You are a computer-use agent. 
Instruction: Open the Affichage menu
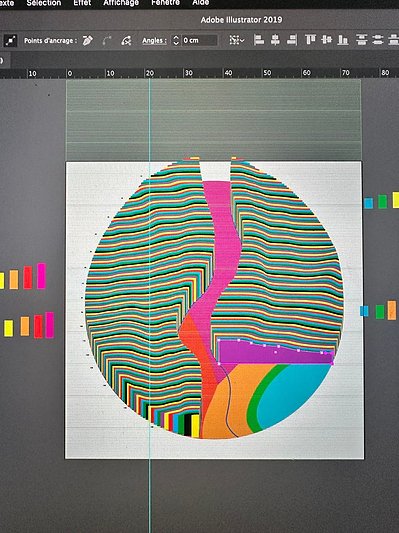point(121,3)
